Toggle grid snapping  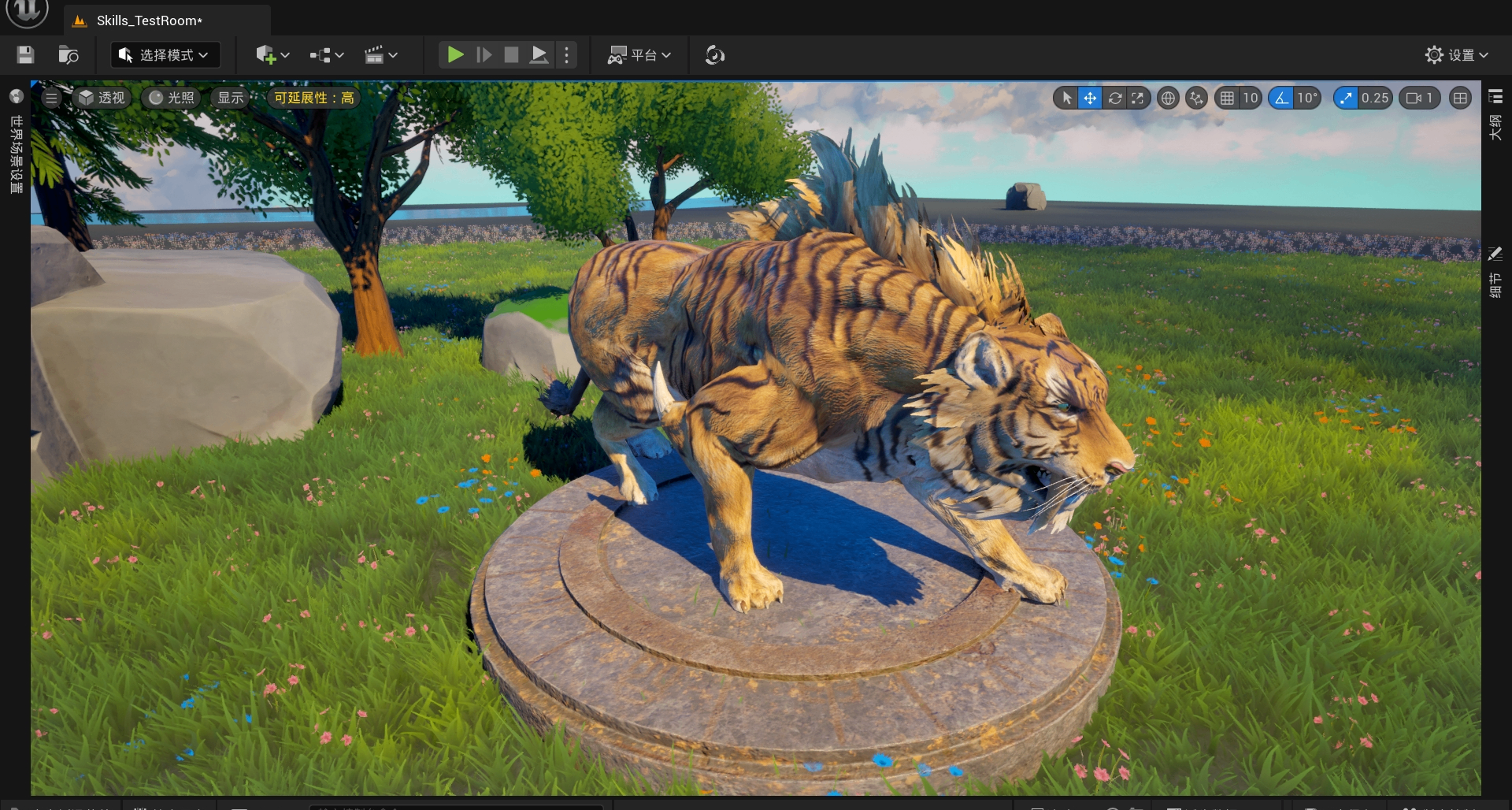pyautogui.click(x=1227, y=98)
